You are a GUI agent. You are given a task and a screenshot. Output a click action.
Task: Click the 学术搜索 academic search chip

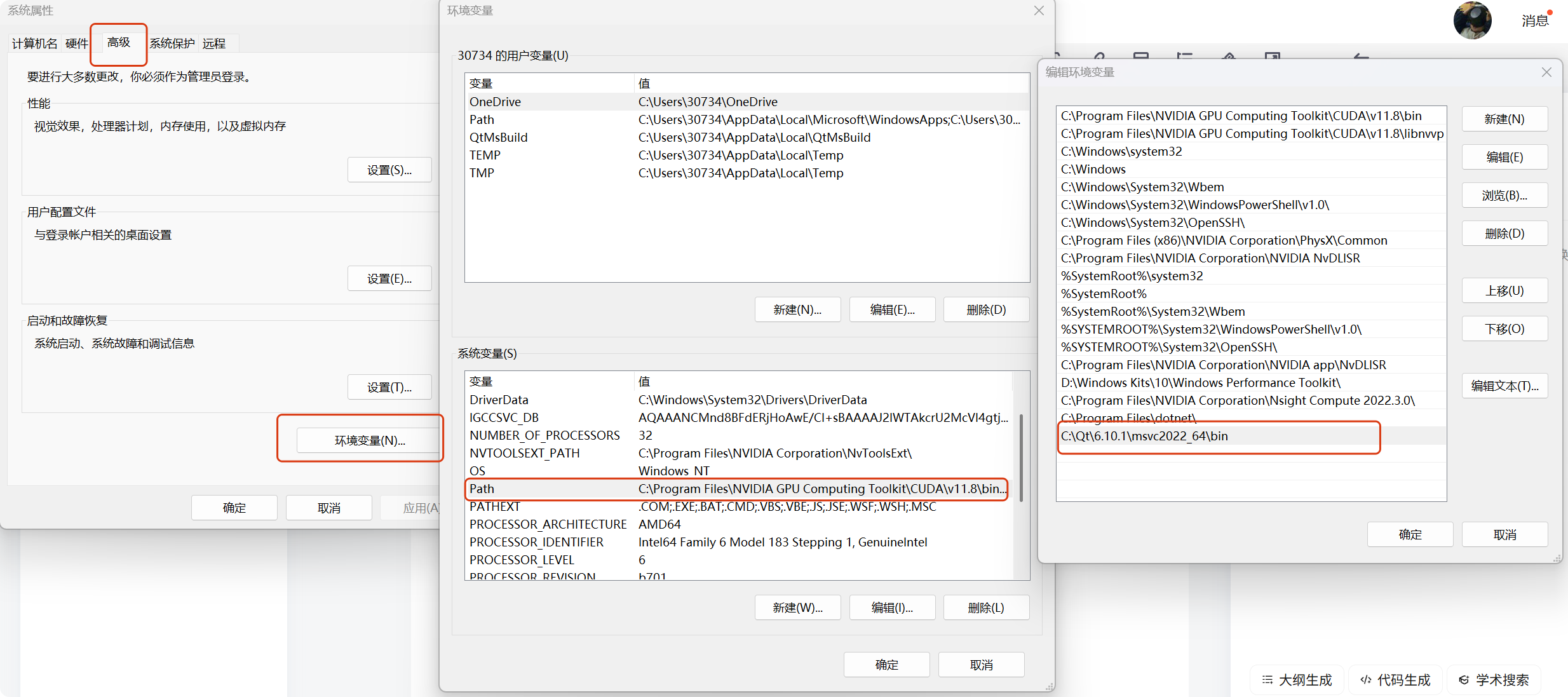pos(1494,680)
